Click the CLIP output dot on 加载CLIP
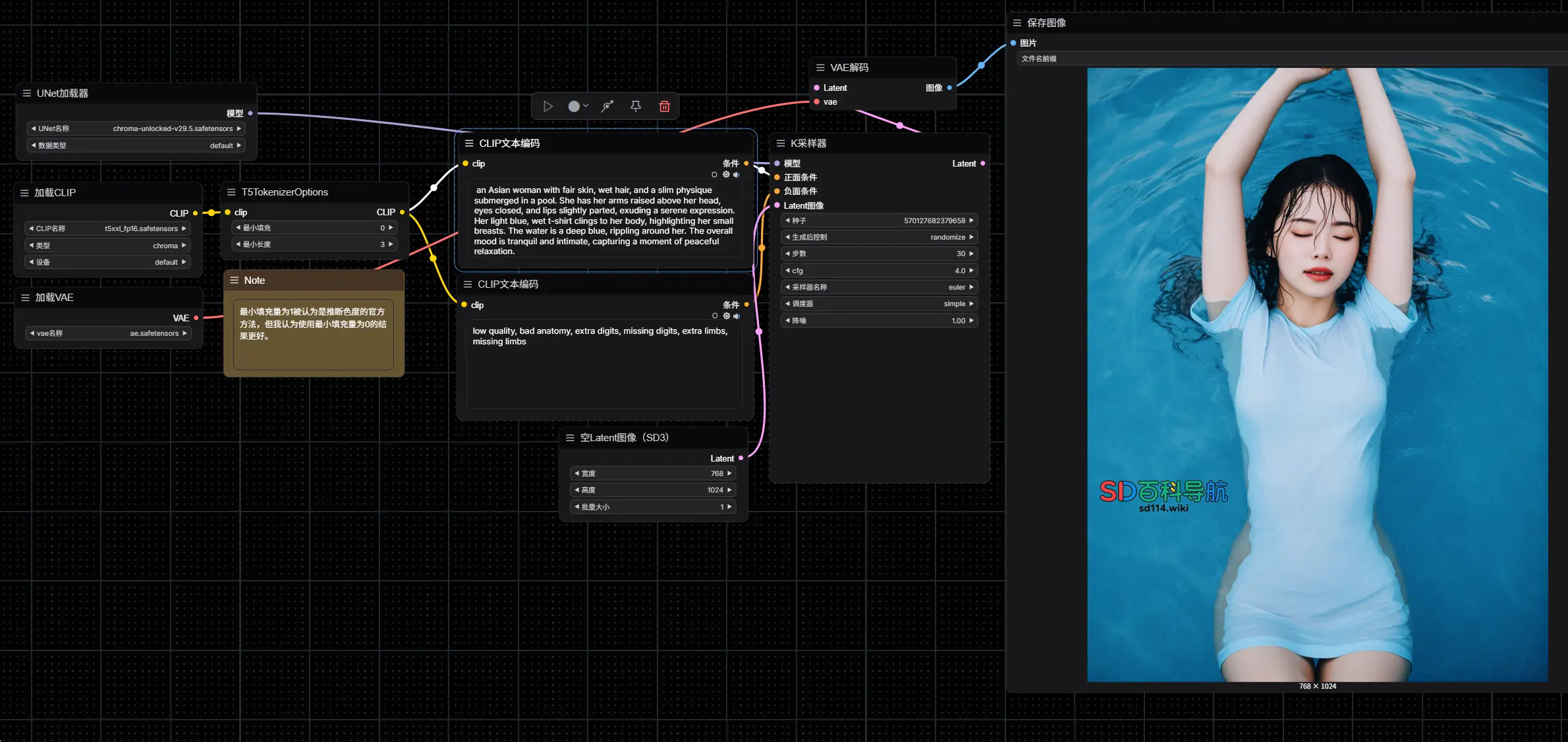 pyautogui.click(x=195, y=213)
